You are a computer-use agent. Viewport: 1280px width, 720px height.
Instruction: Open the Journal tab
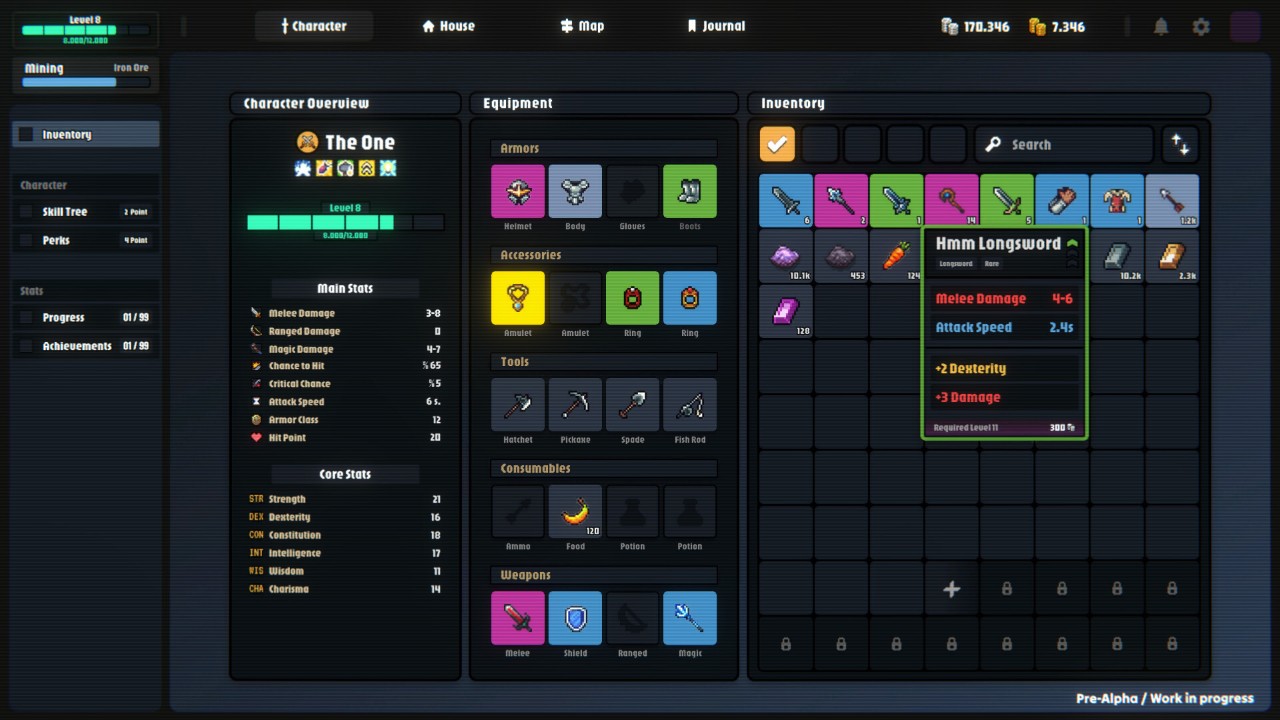(x=715, y=26)
